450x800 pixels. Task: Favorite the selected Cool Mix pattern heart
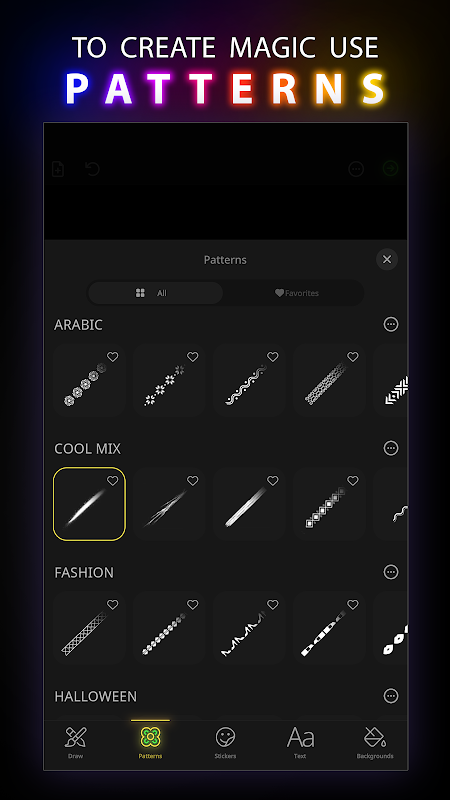[x=112, y=481]
